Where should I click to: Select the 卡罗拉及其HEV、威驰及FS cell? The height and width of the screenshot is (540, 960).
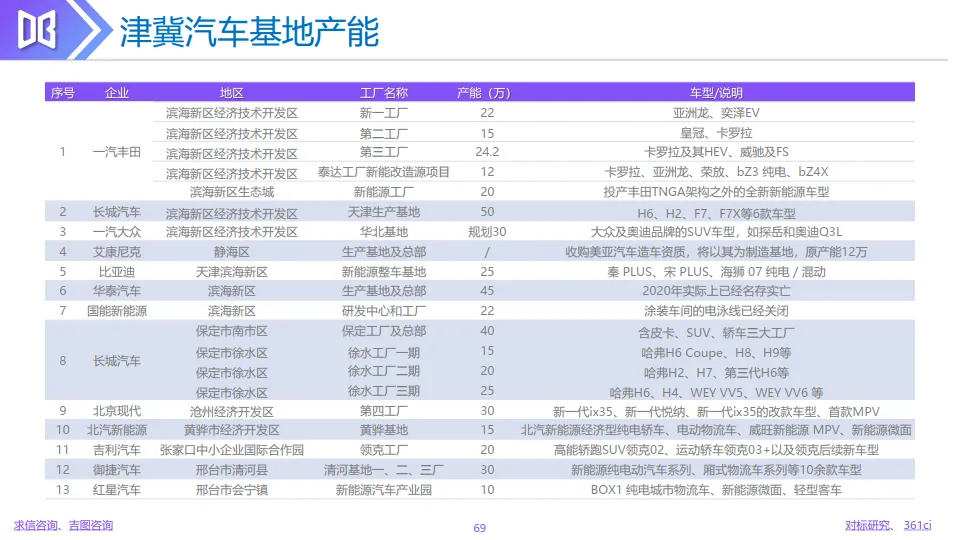[x=716, y=152]
